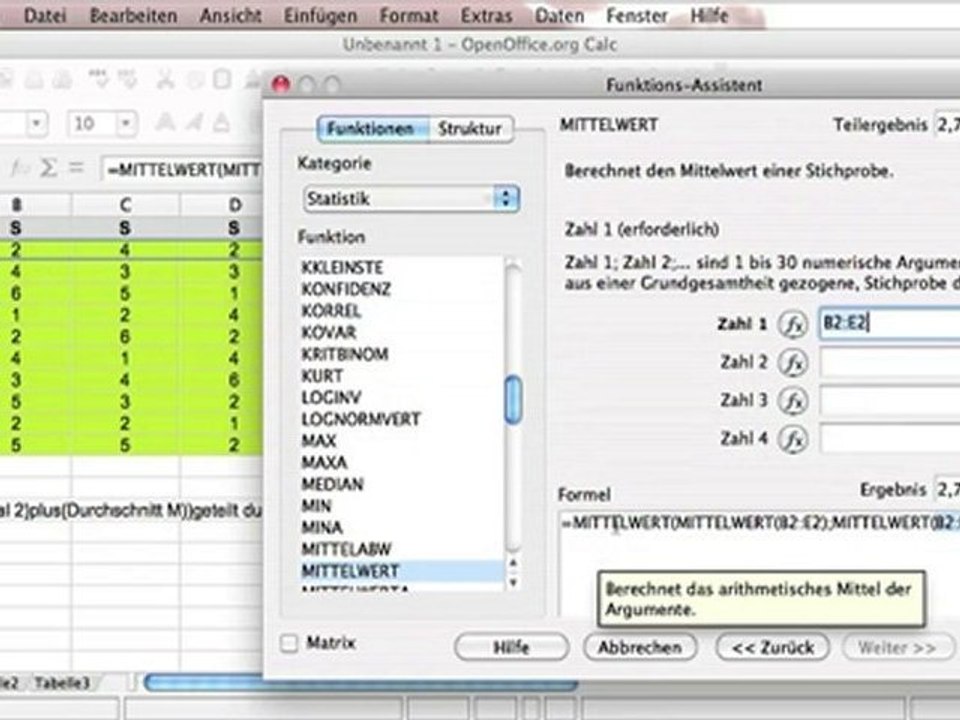The height and width of the screenshot is (720, 960).
Task: Open the Format menu
Action: (x=409, y=15)
